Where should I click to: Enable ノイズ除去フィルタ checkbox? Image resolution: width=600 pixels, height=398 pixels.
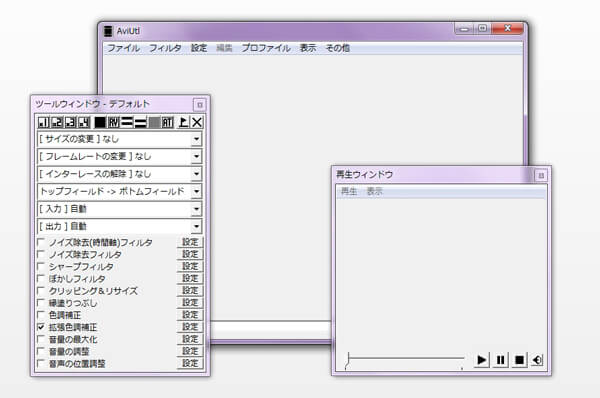click(x=41, y=254)
